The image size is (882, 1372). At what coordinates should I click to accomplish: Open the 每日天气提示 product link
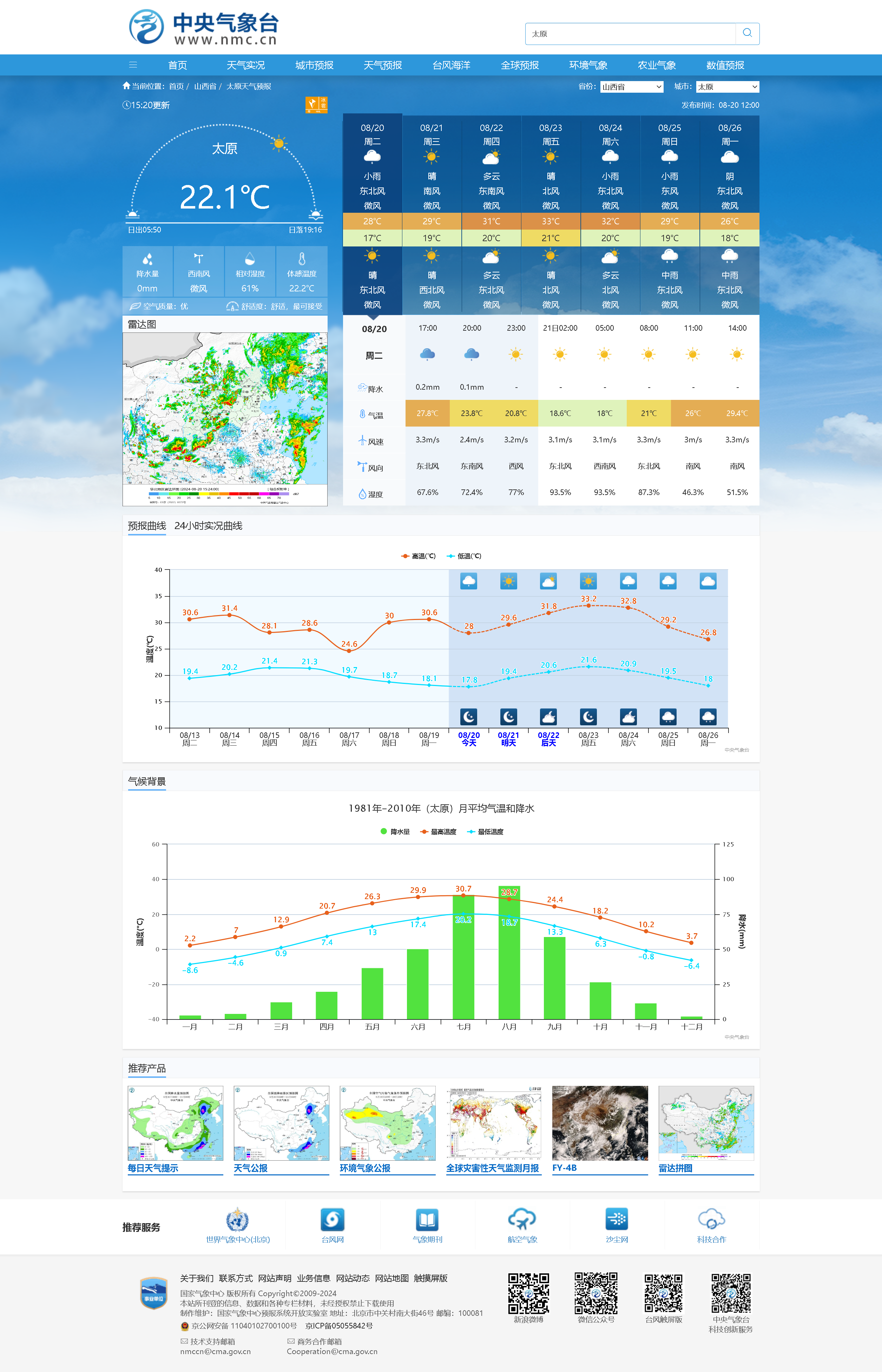point(153,1168)
